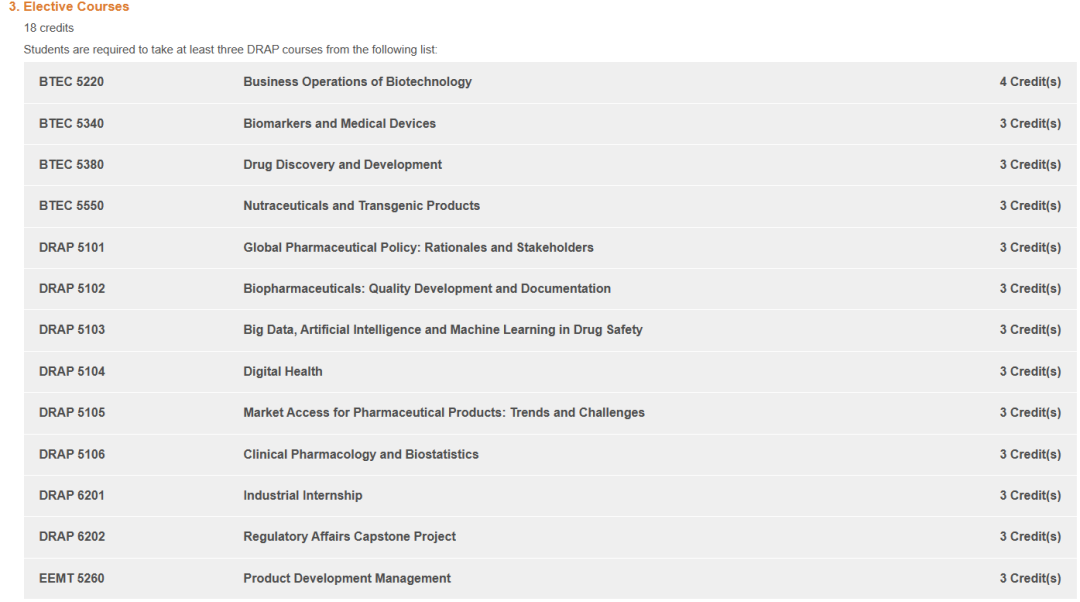Image resolution: width=1080 pixels, height=602 pixels.
Task: Open the Industrial Internship course row
Action: 302,496
